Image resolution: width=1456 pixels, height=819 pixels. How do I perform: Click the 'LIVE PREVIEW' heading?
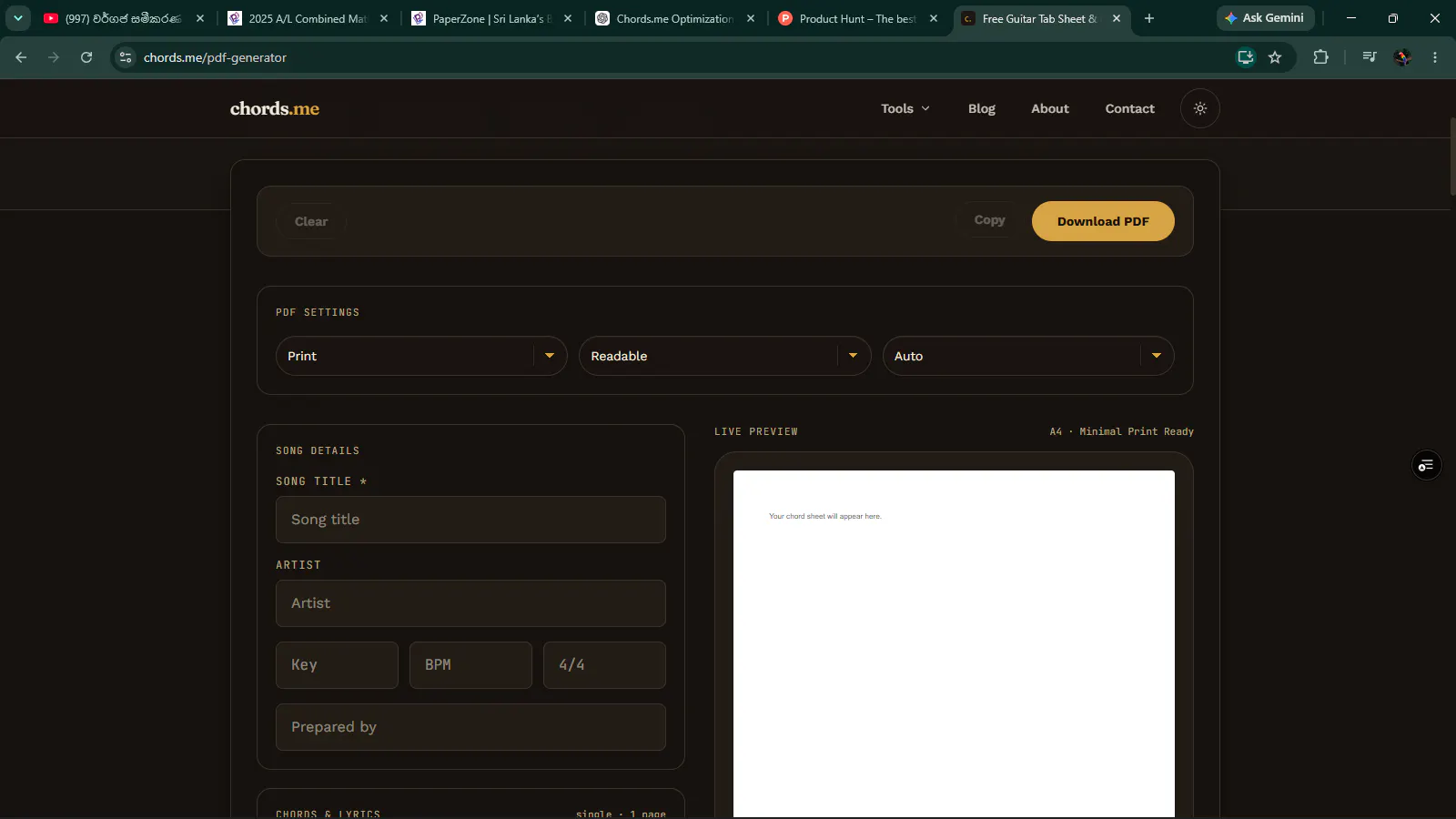(756, 431)
